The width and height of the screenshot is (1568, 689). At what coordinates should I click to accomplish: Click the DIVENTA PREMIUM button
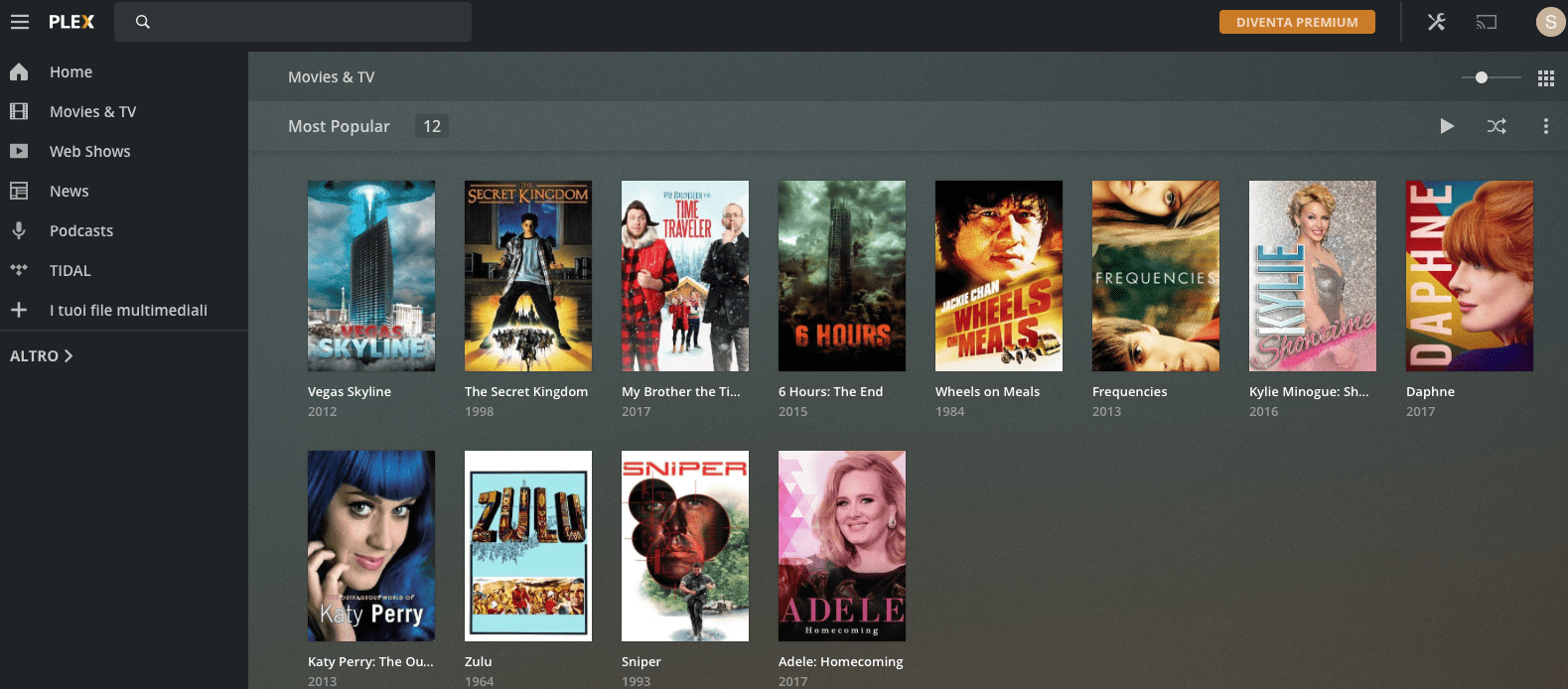point(1297,22)
